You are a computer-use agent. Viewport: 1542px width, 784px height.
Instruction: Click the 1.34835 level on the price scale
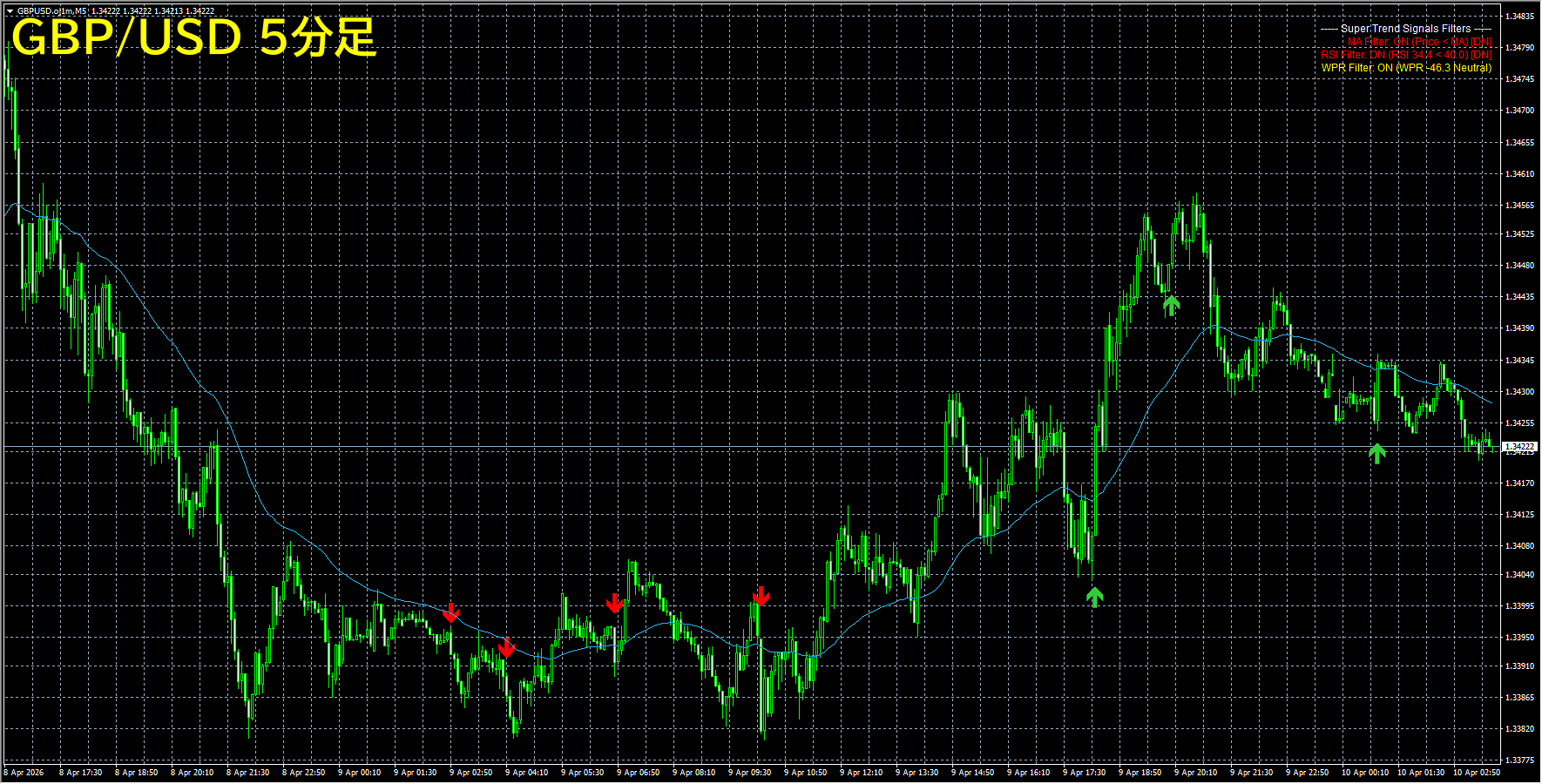tap(1519, 16)
